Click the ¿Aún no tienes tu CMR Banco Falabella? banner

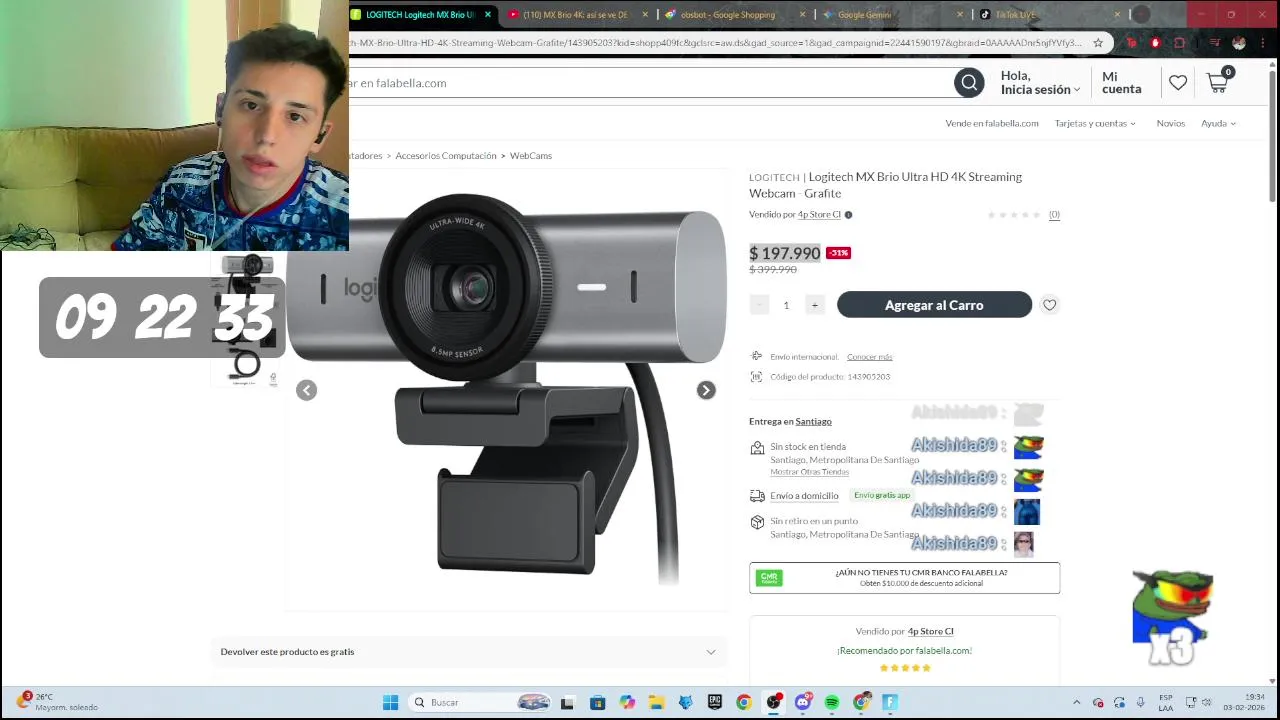pos(904,578)
